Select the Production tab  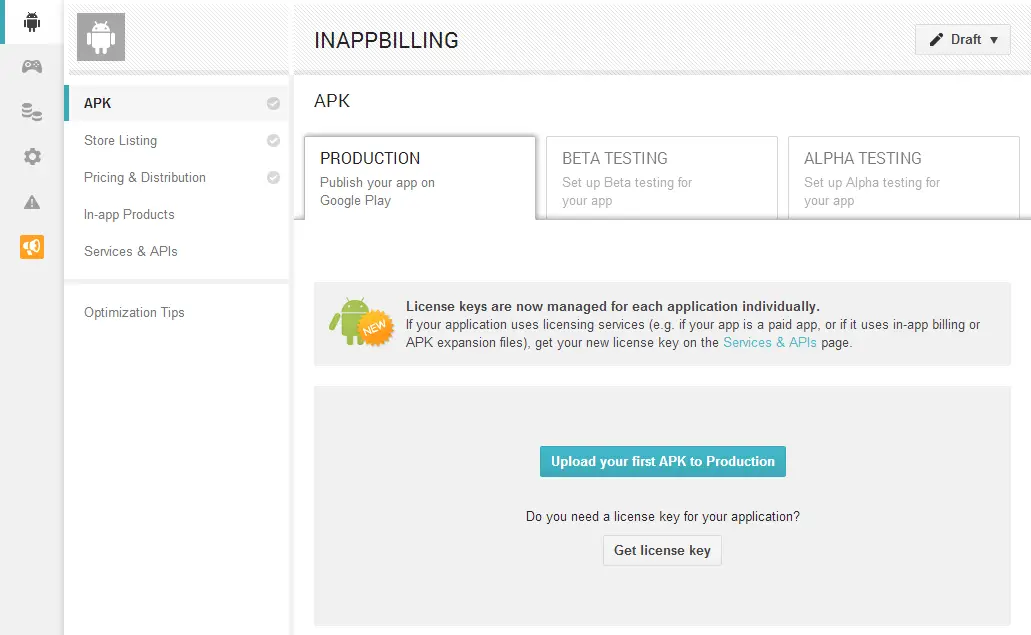point(419,178)
